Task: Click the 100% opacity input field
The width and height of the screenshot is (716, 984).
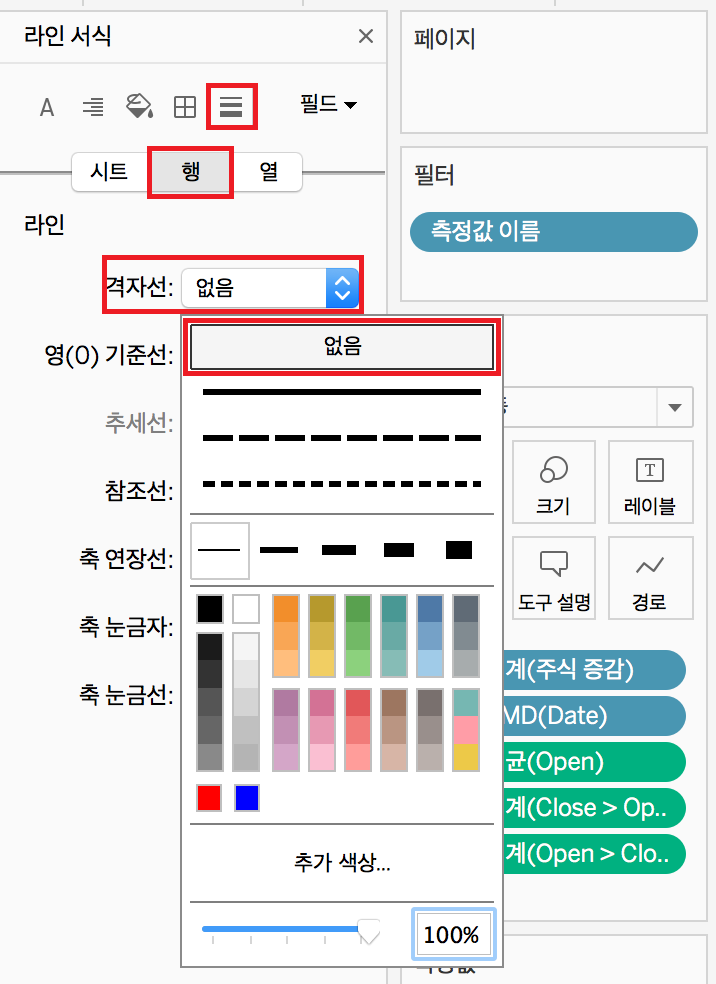Action: coord(454,934)
